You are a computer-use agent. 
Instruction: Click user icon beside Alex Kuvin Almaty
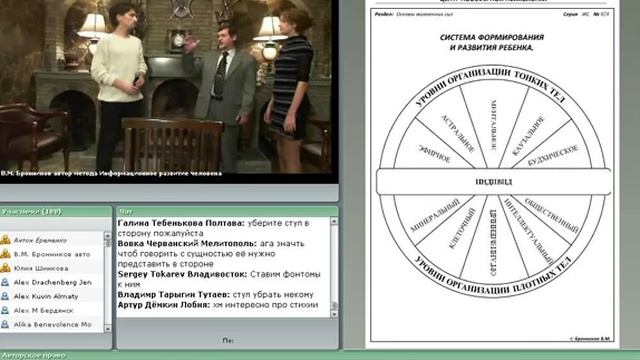click(5, 296)
